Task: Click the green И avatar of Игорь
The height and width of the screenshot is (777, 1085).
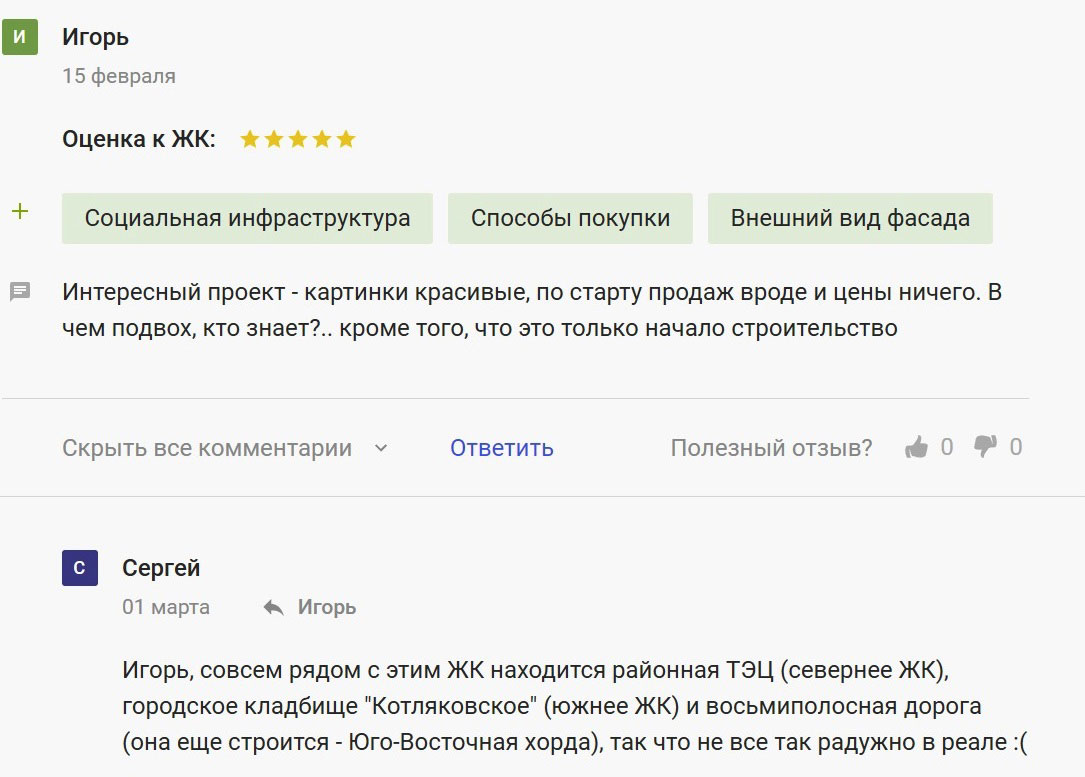Action: [20, 37]
